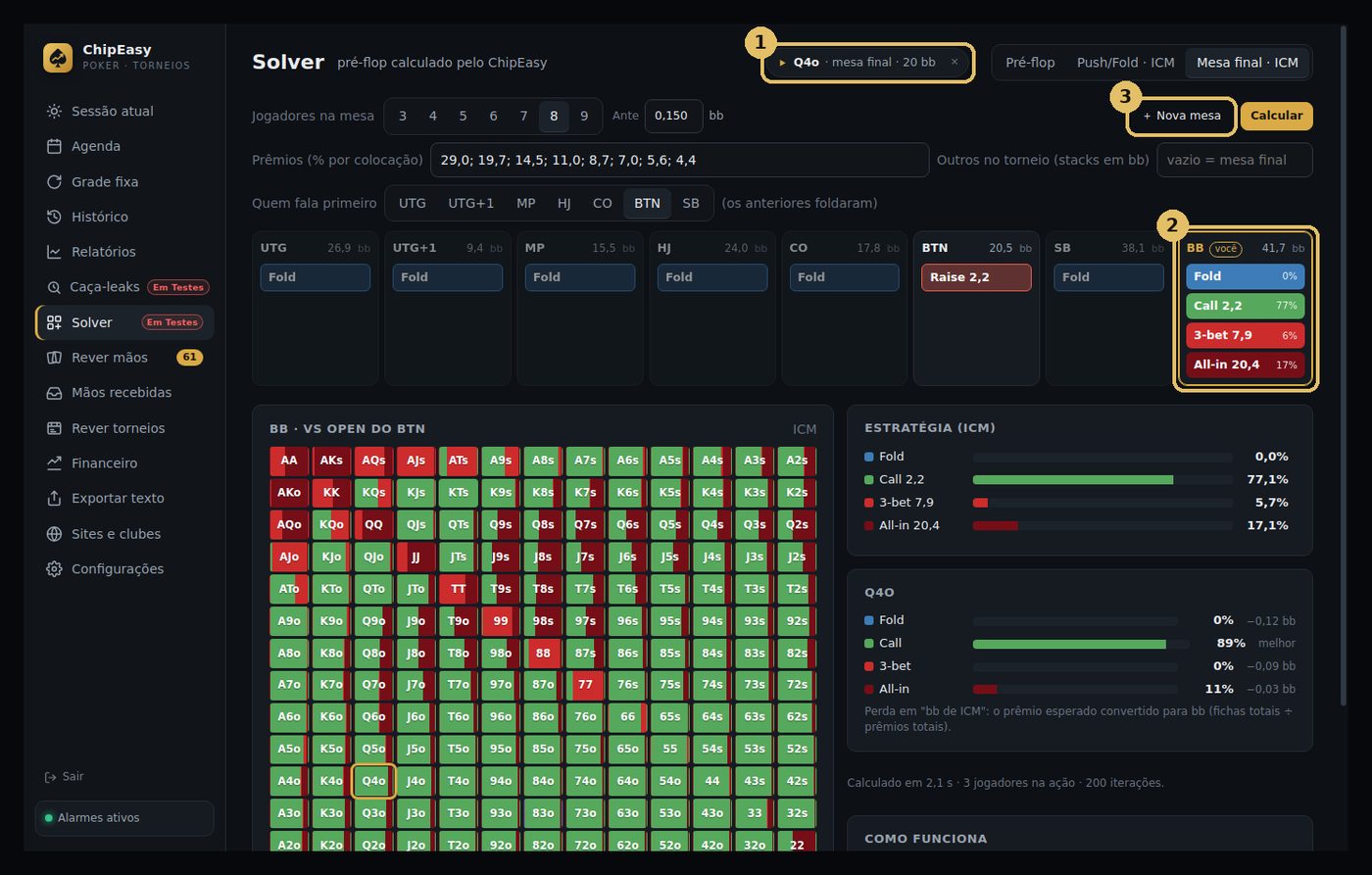Choose UTG as first to act

pyautogui.click(x=413, y=203)
